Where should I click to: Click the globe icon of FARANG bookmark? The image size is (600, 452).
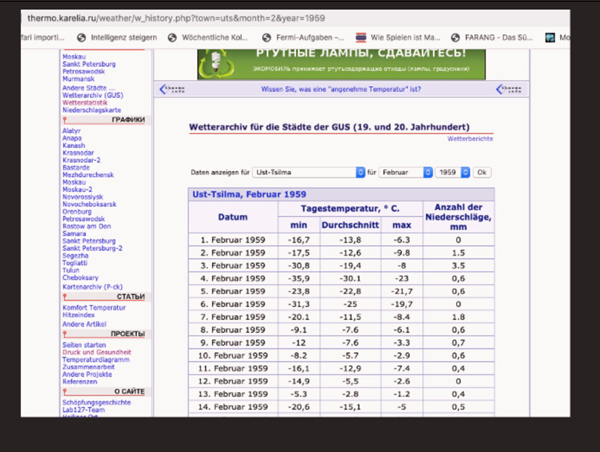click(x=455, y=38)
